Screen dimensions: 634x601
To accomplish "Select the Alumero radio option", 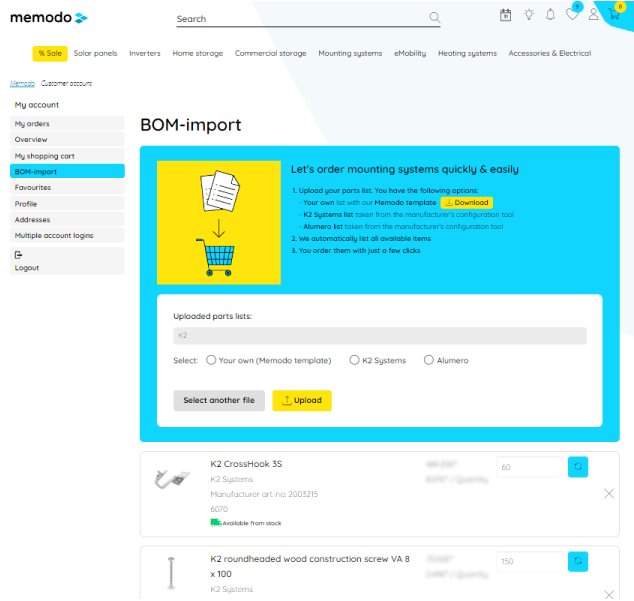I will pyautogui.click(x=429, y=360).
